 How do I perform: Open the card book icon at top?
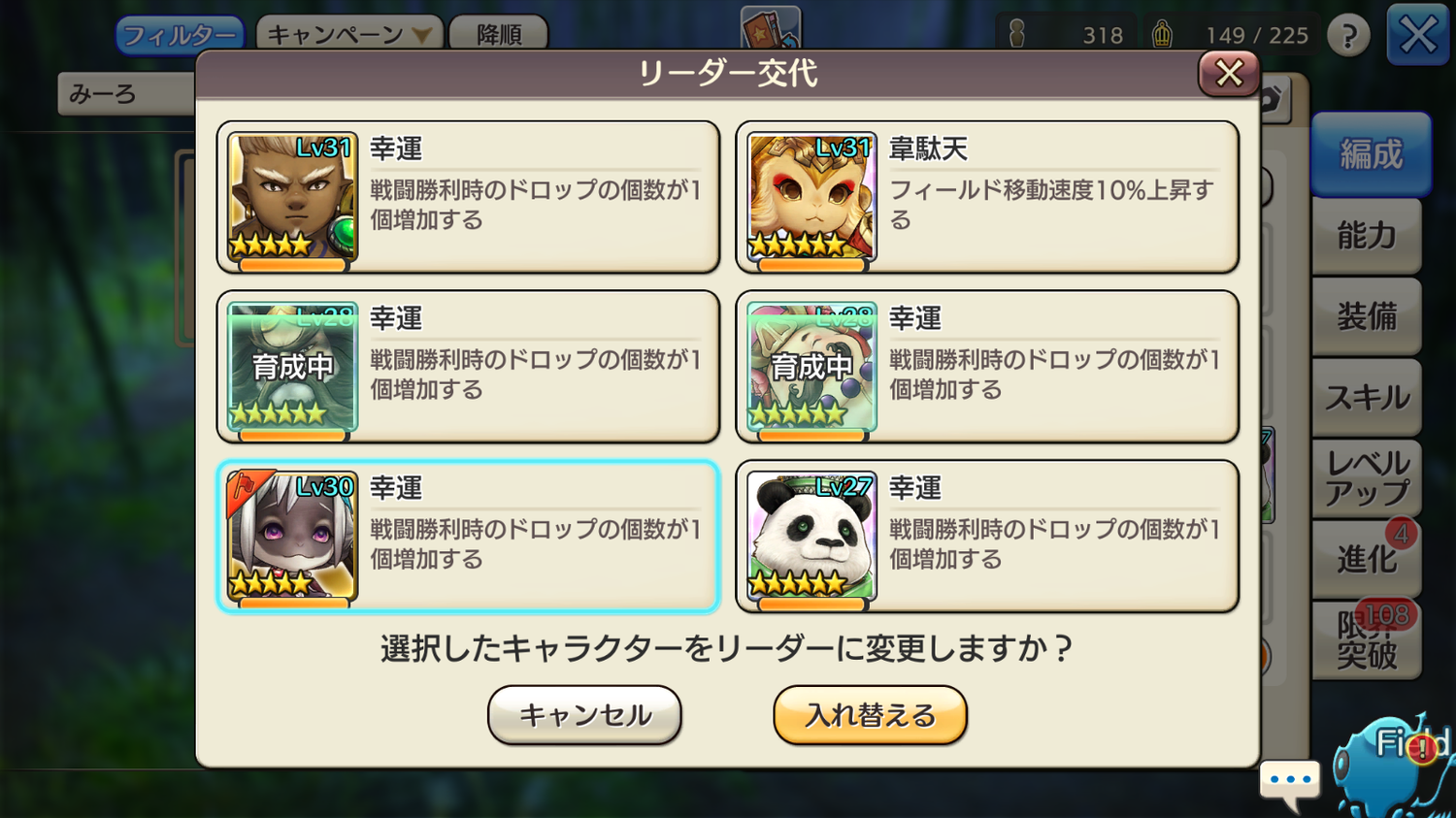click(x=771, y=27)
